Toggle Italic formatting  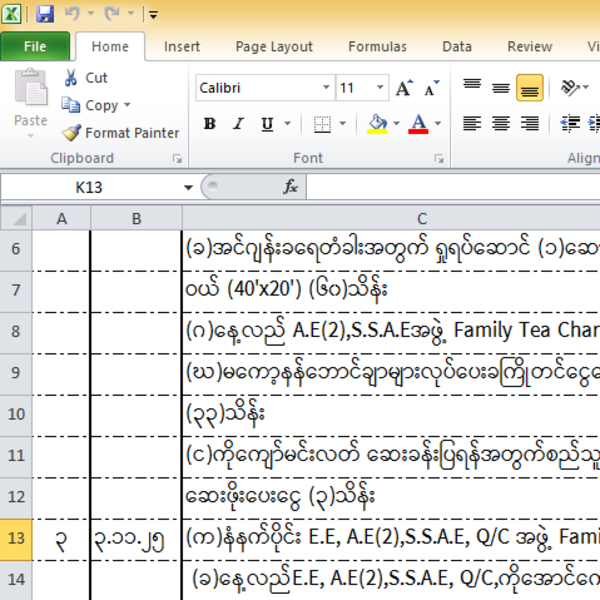pyautogui.click(x=240, y=124)
